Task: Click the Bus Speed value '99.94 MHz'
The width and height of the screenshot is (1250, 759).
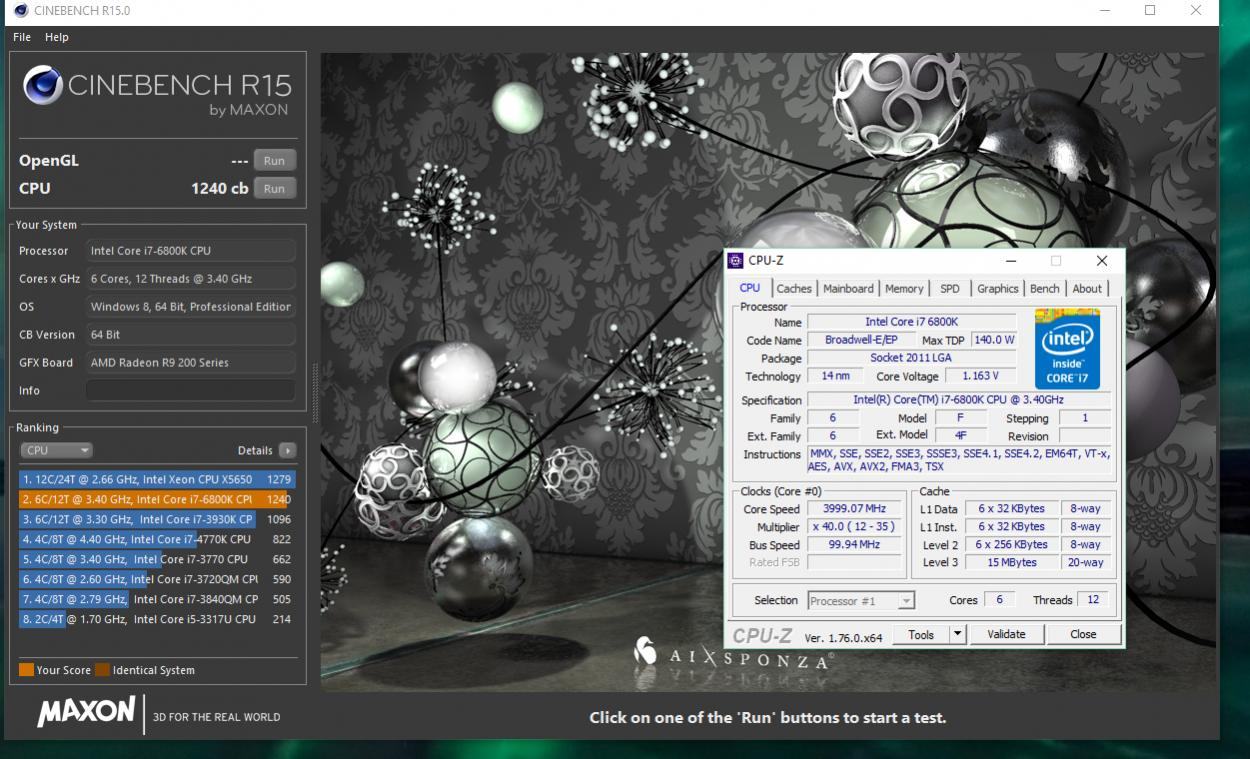Action: click(x=854, y=545)
